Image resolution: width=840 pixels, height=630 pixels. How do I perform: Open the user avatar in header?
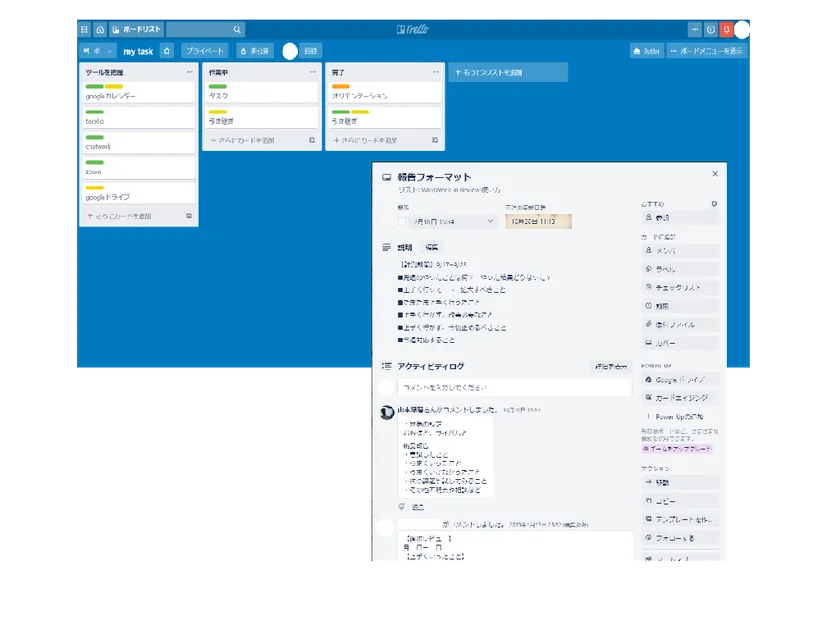(x=742, y=30)
